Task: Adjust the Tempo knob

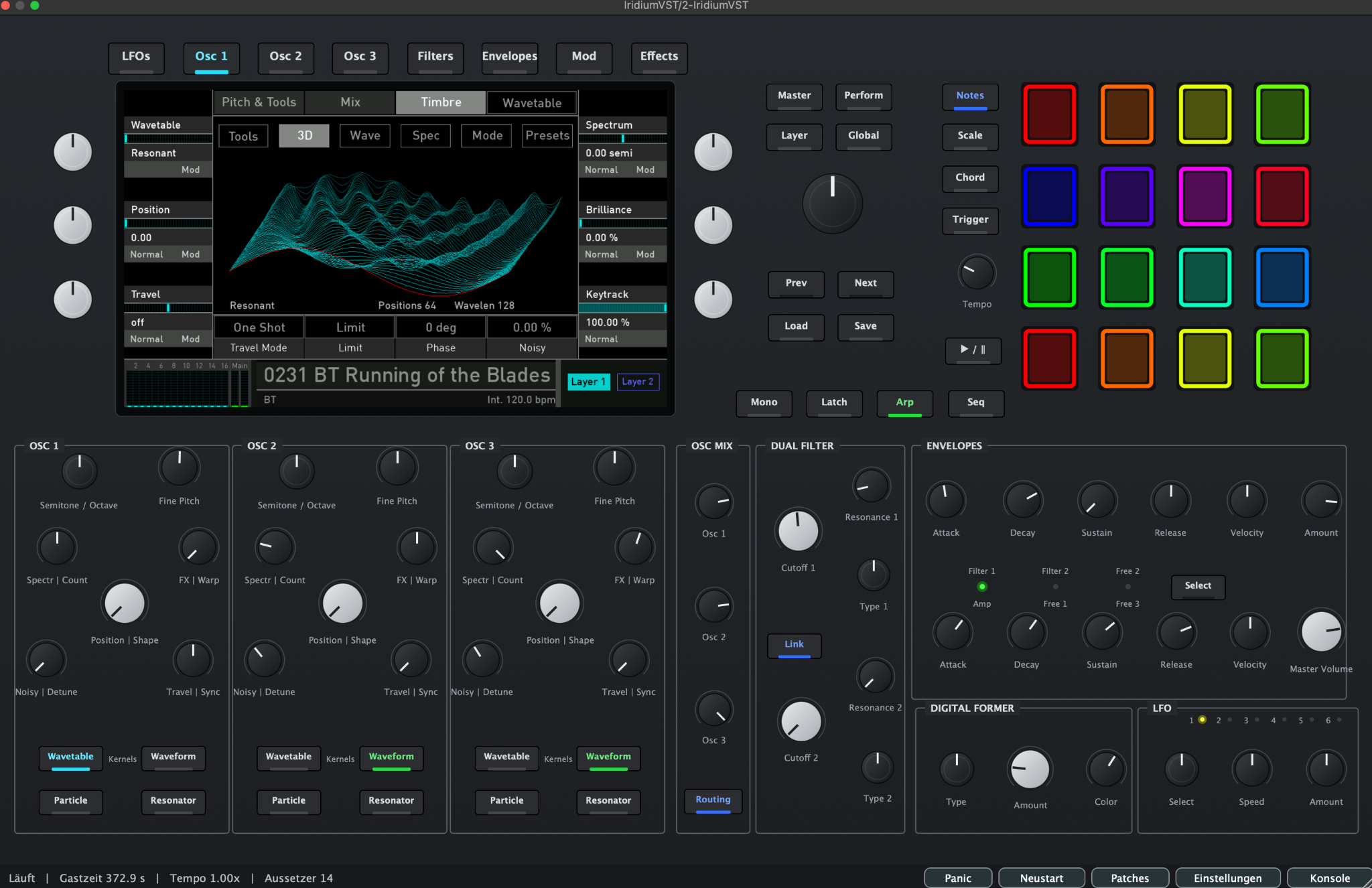Action: point(977,273)
